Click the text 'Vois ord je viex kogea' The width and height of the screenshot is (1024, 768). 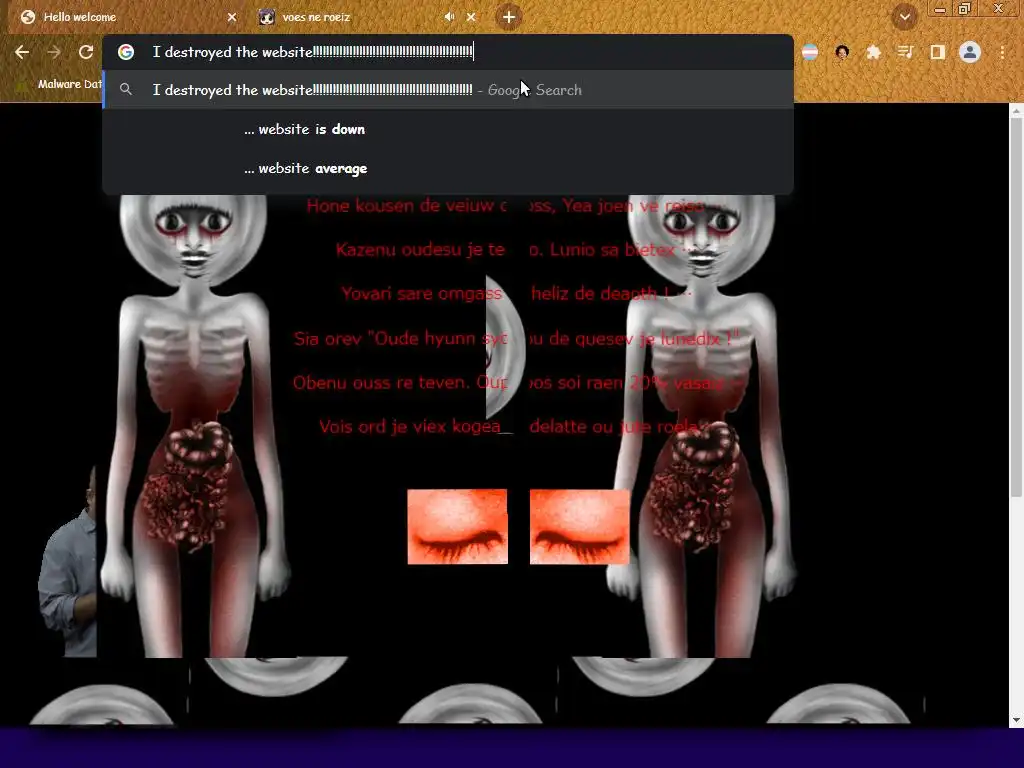point(409,427)
